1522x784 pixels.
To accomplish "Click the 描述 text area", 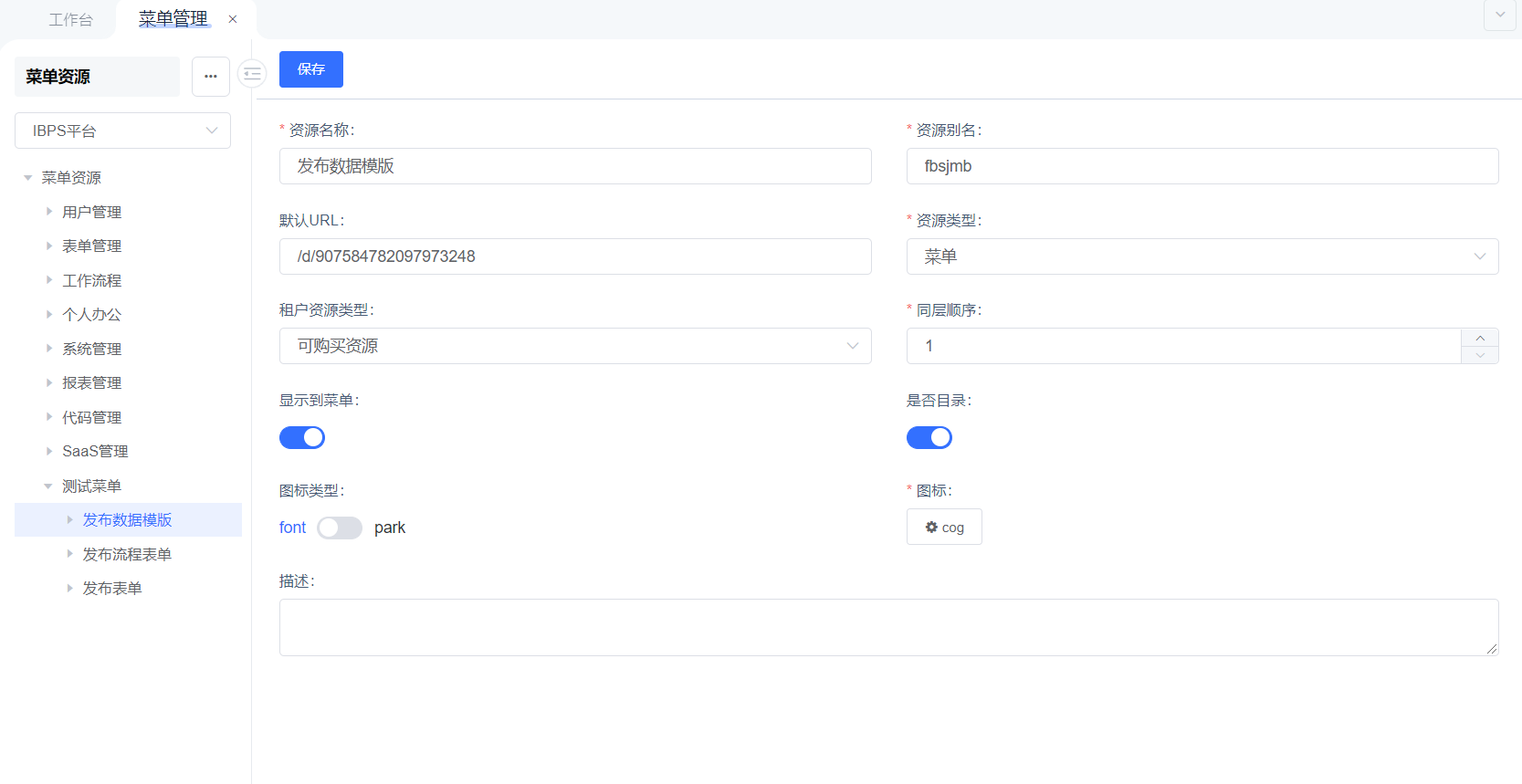I will tap(888, 627).
